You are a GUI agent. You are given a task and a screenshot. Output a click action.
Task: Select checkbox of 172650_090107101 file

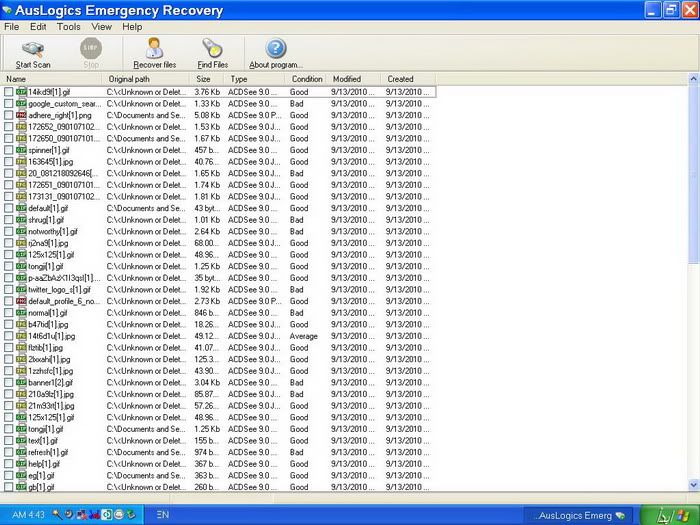(8, 138)
